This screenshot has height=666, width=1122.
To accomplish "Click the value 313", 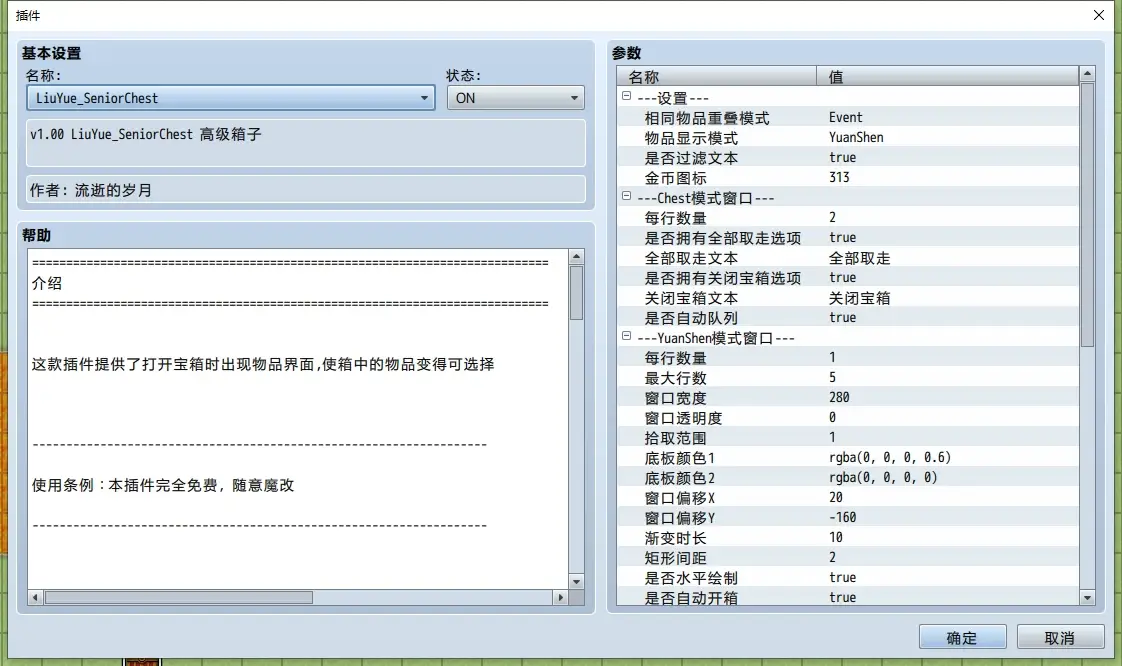I will tap(839, 177).
